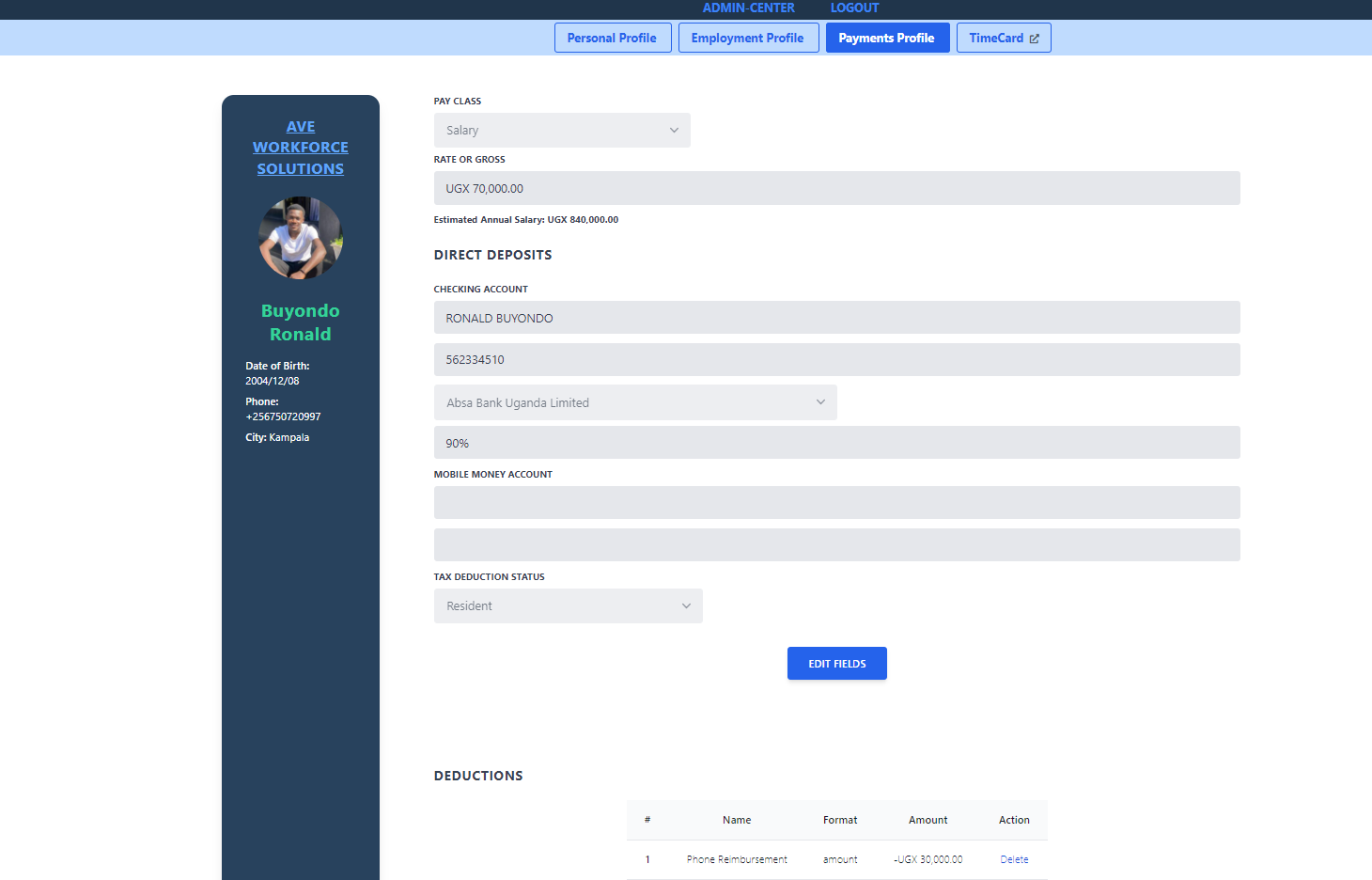Click the second Mobile Money Account field
The height and width of the screenshot is (880, 1372).
coord(836,545)
